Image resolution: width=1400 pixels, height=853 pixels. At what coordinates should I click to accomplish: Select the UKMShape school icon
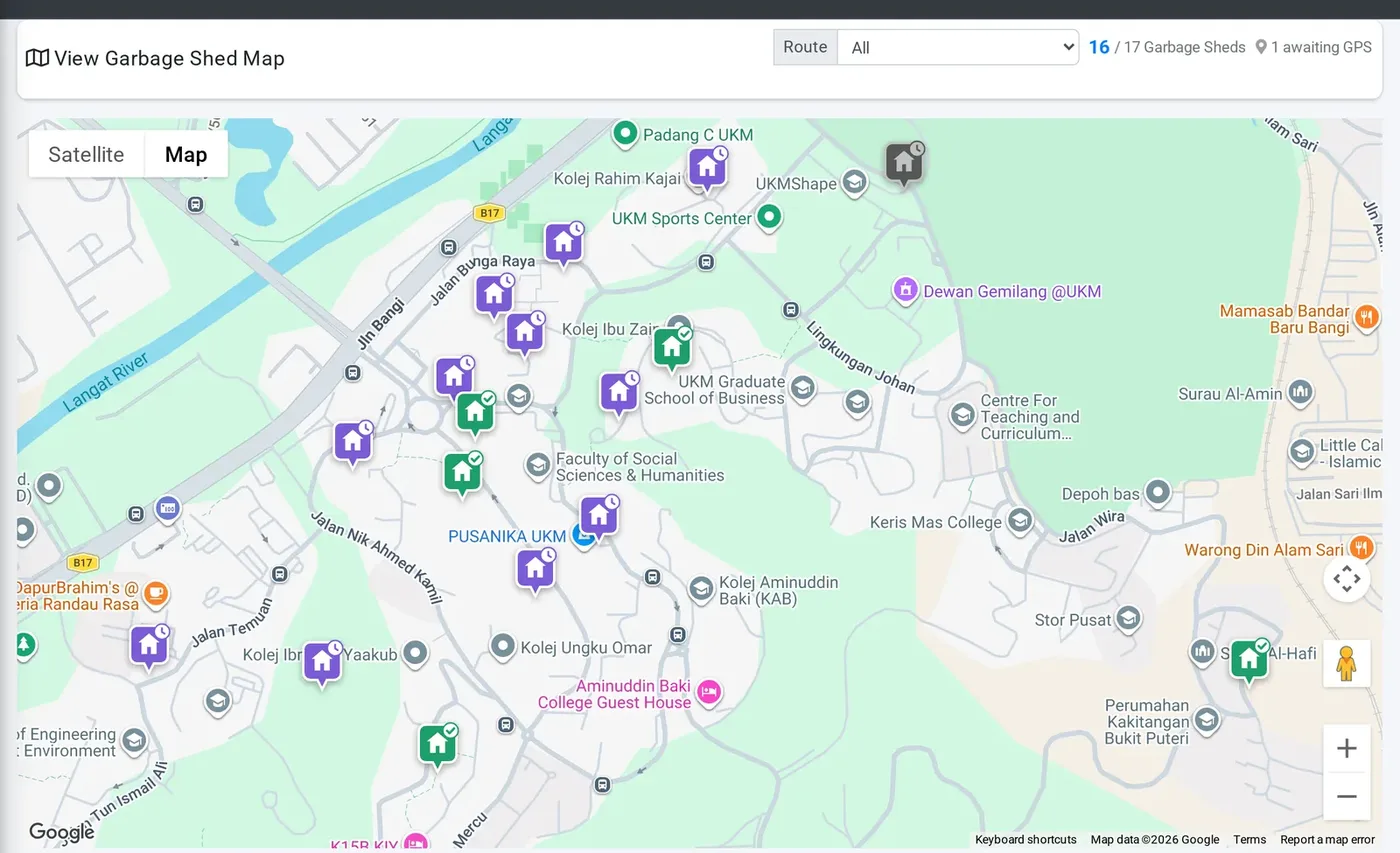854,183
